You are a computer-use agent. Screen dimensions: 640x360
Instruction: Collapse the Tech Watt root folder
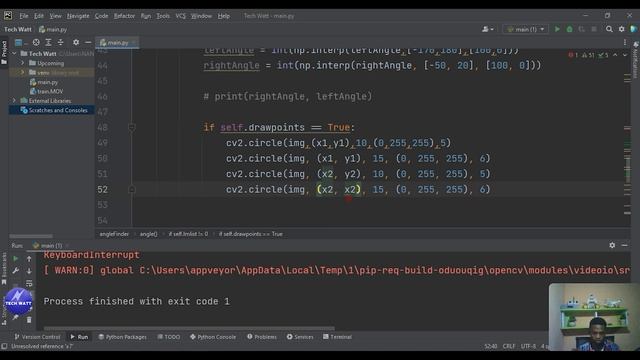[x=14, y=53]
